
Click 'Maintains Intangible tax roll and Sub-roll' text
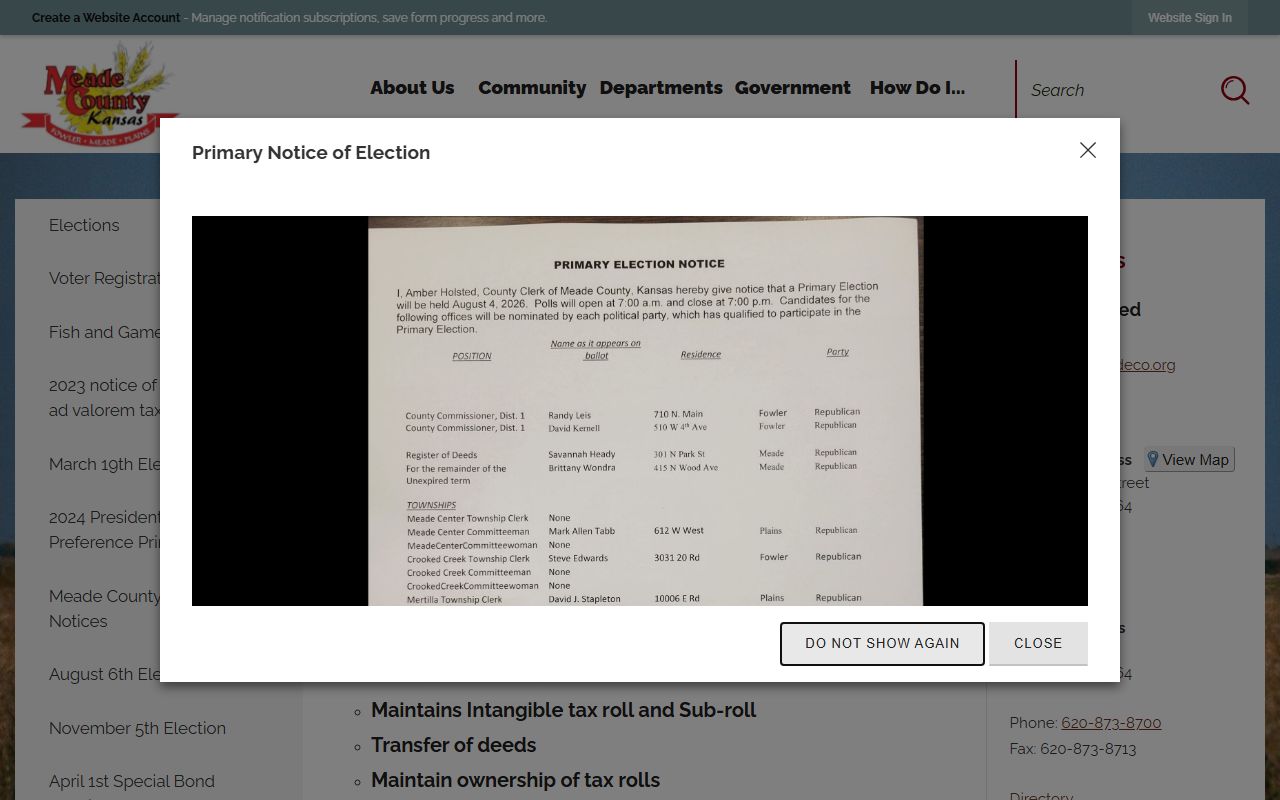(x=563, y=710)
